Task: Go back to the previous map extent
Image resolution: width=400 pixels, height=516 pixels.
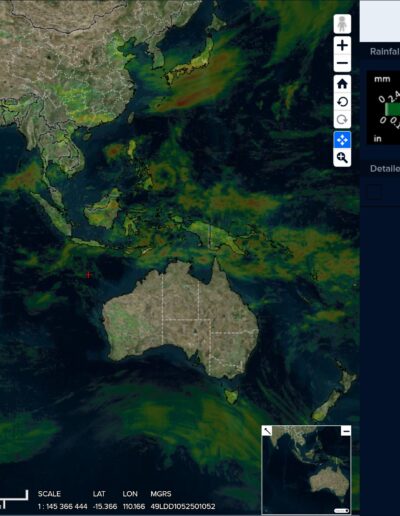Action: coord(342,102)
